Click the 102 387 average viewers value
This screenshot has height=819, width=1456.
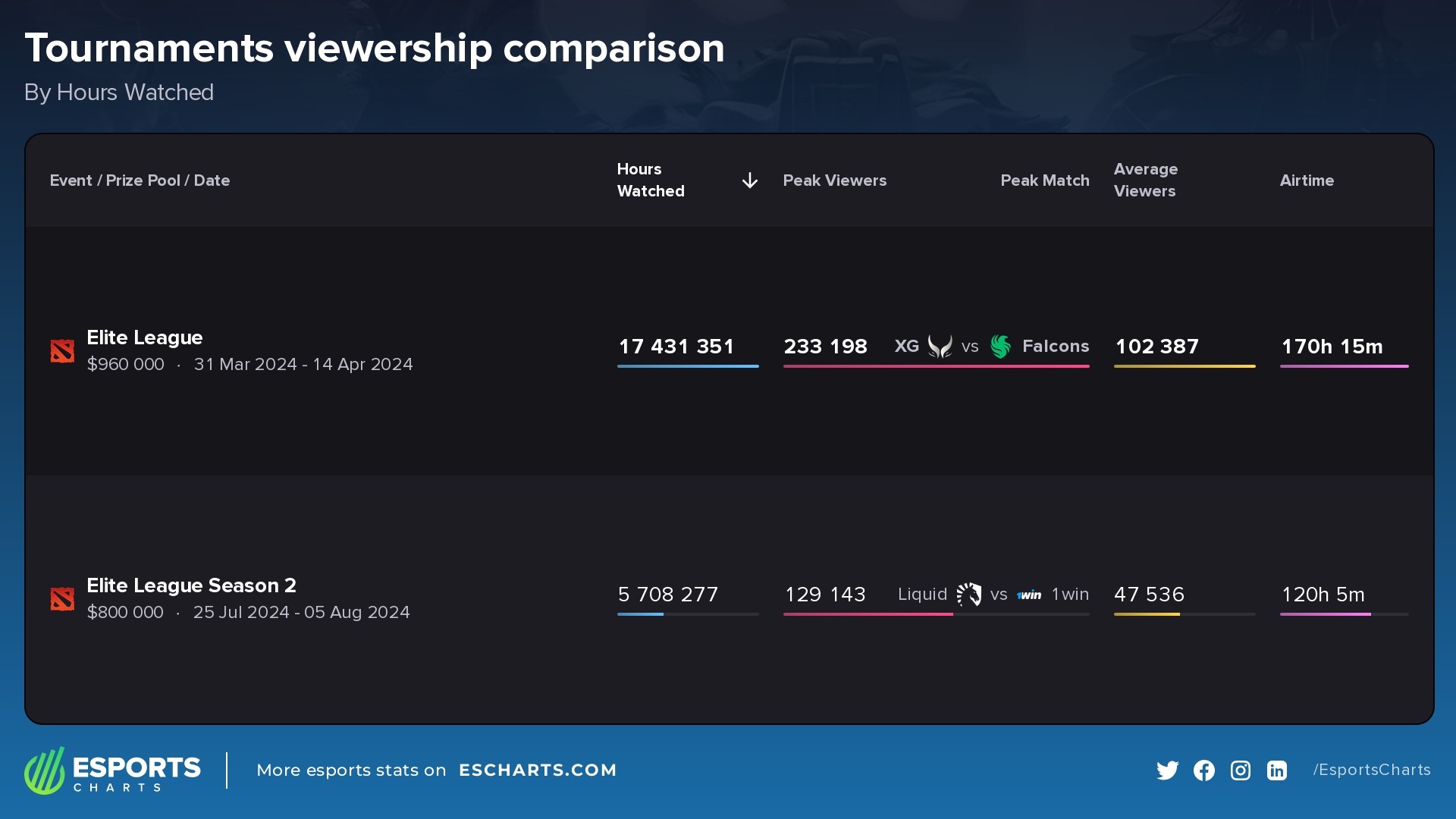click(x=1157, y=347)
